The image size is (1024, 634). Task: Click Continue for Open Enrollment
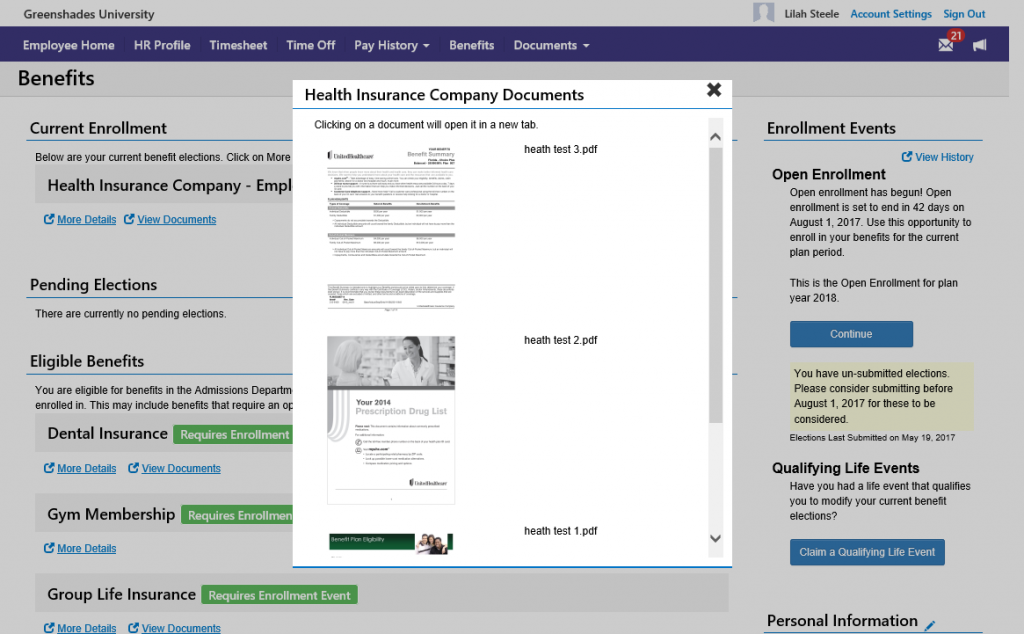pyautogui.click(x=851, y=334)
